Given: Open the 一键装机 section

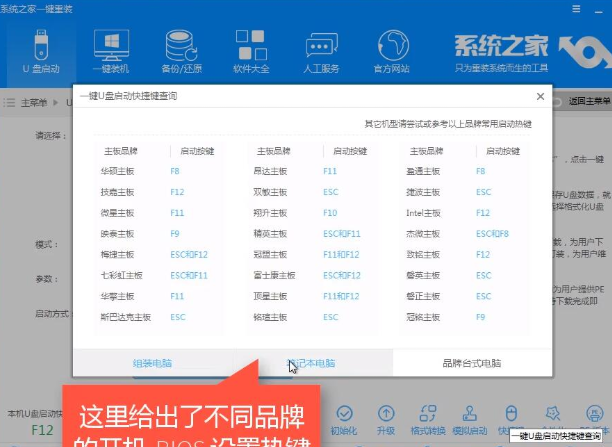Looking at the screenshot, I should point(110,50).
